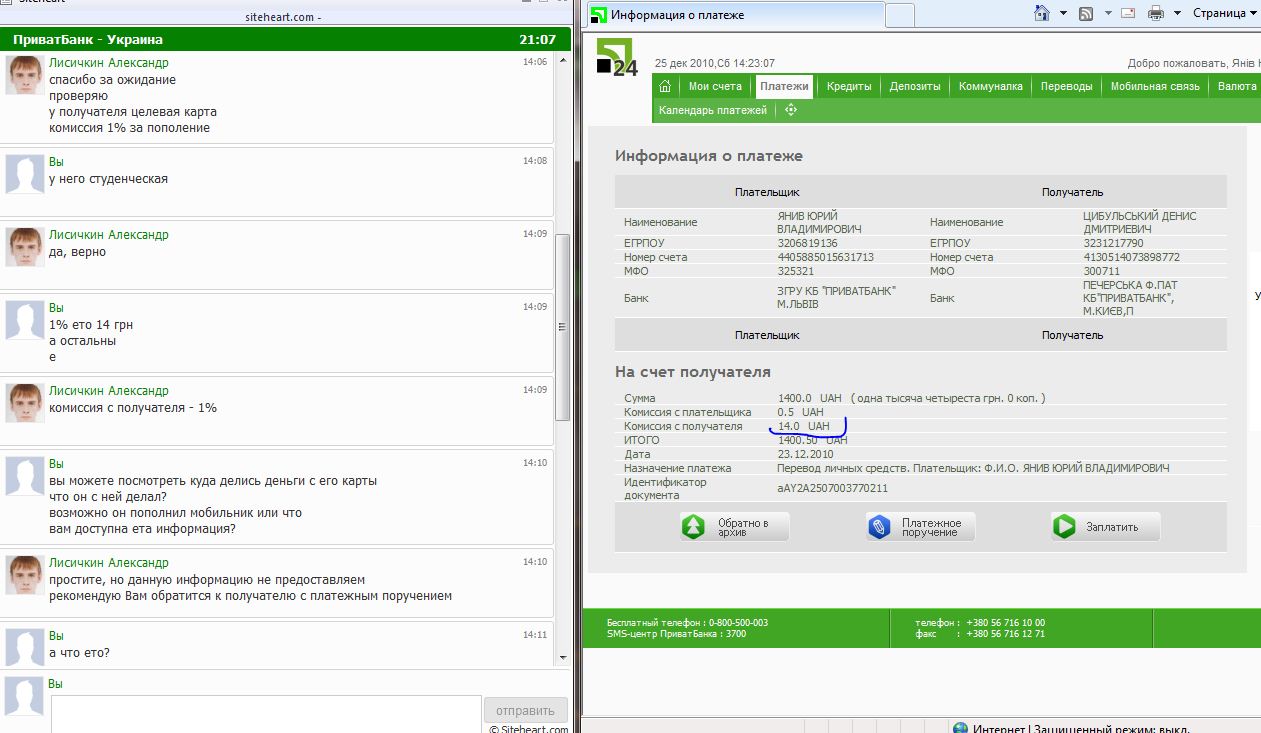Click document identifier aAY2A2507003770211
Viewport: 1261px width, 733px height.
point(832,488)
